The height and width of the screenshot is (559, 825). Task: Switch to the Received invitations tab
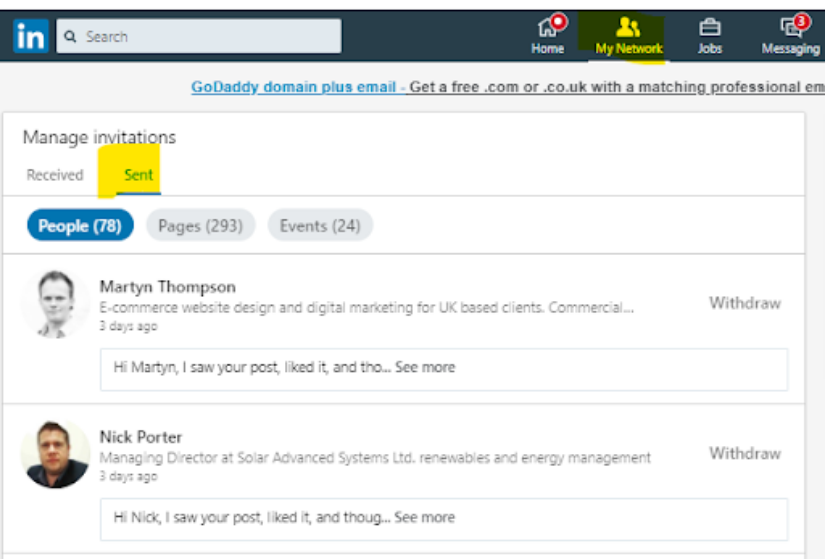pyautogui.click(x=55, y=175)
